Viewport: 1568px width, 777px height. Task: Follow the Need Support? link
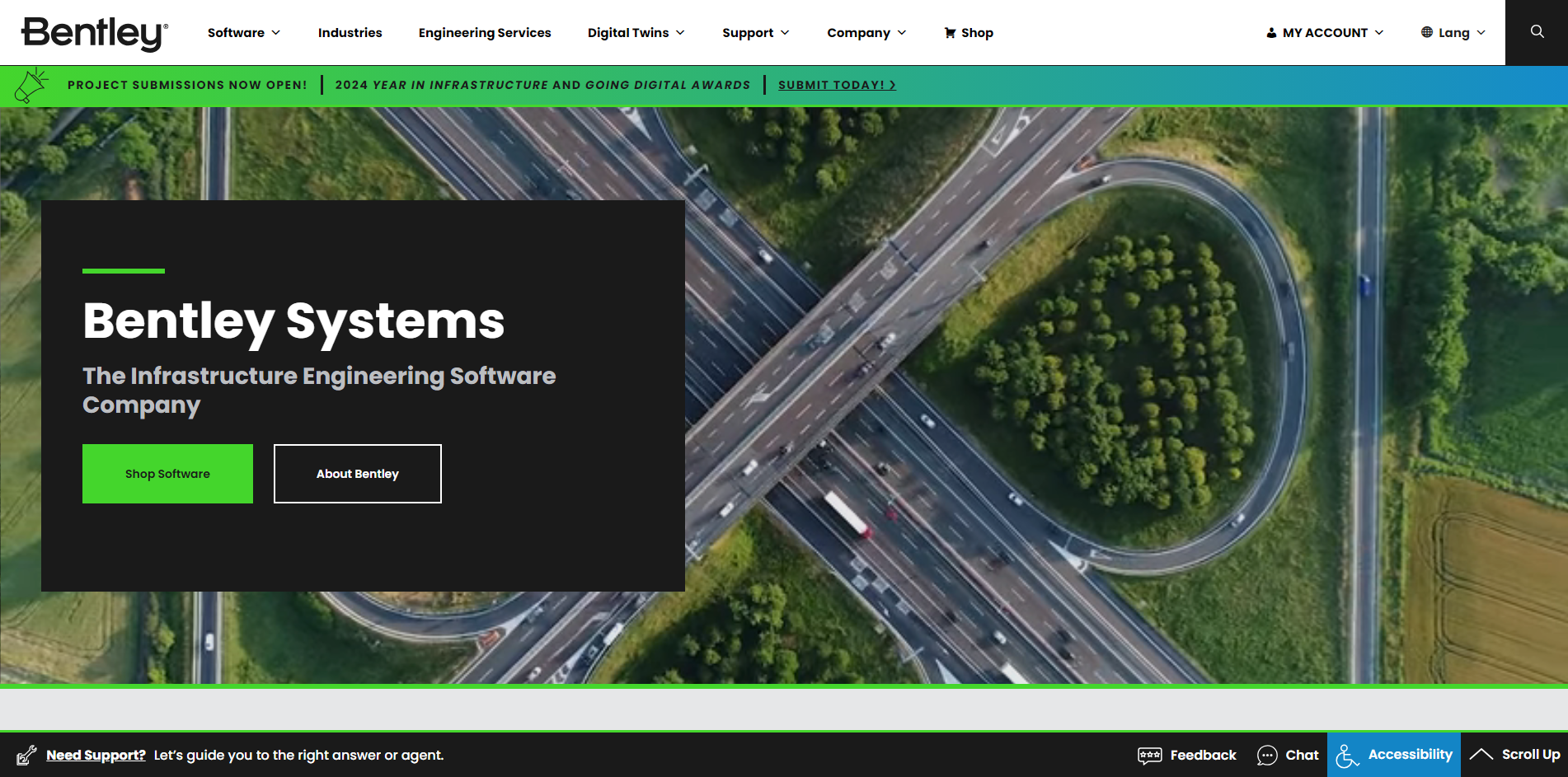[96, 755]
